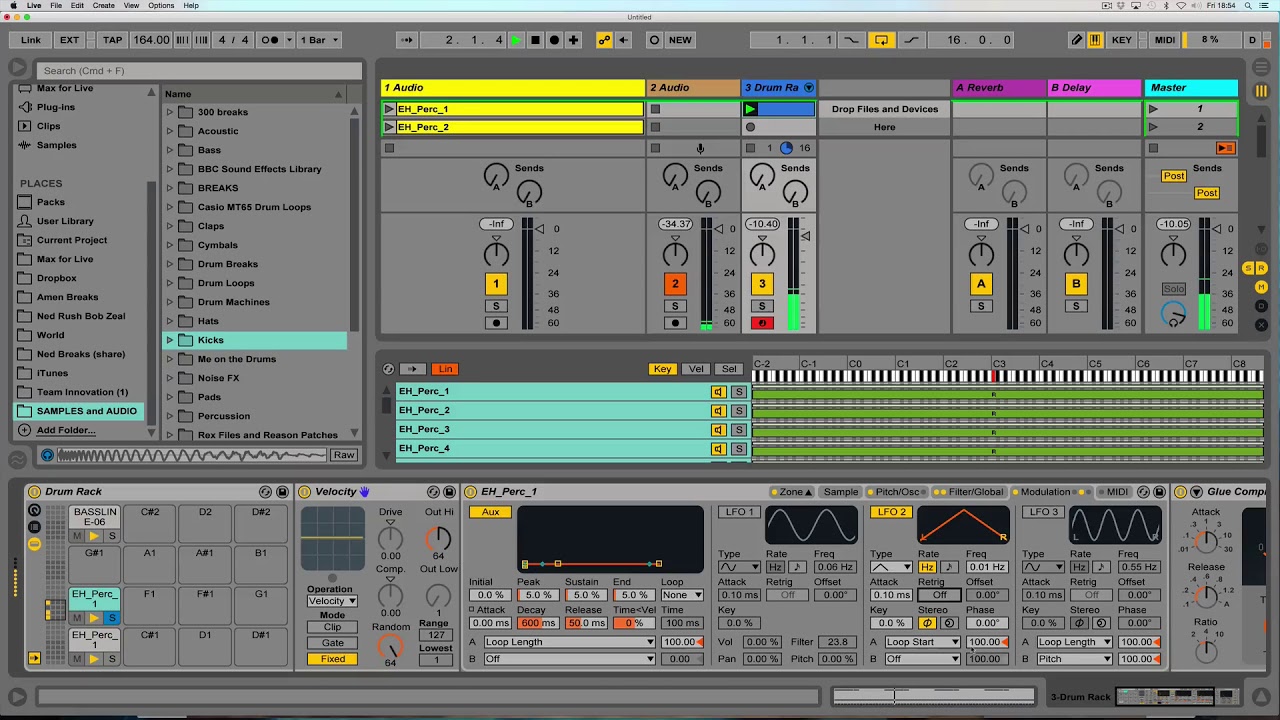Click the TAP tempo button
Screen dimensions: 1280x720
(112, 40)
